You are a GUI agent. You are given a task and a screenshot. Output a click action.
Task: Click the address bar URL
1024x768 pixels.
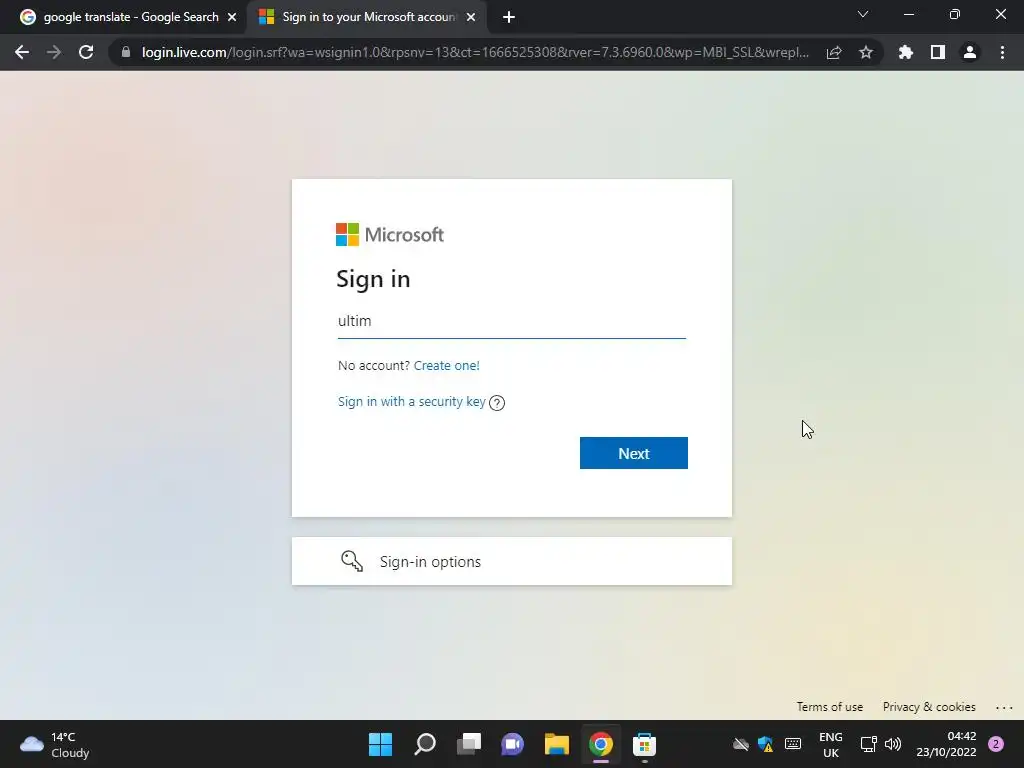pyautogui.click(x=475, y=52)
